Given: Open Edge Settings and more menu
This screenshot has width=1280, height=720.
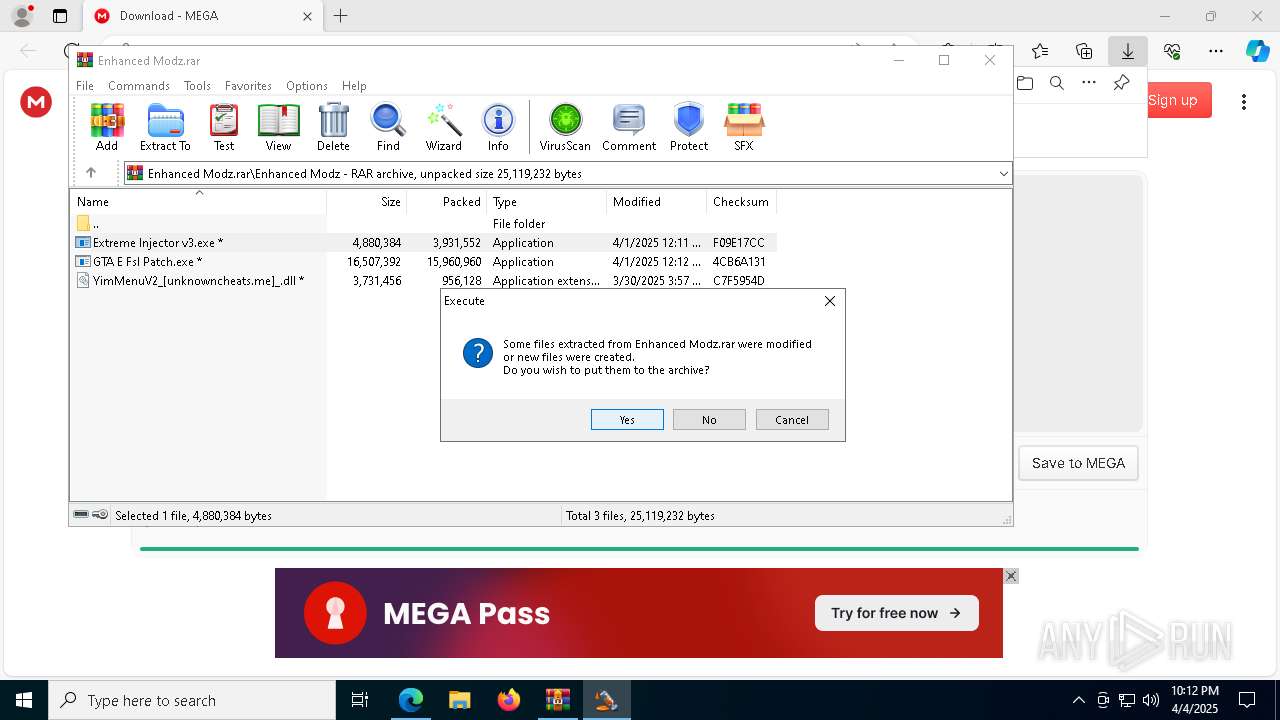Looking at the screenshot, I should (x=1216, y=51).
